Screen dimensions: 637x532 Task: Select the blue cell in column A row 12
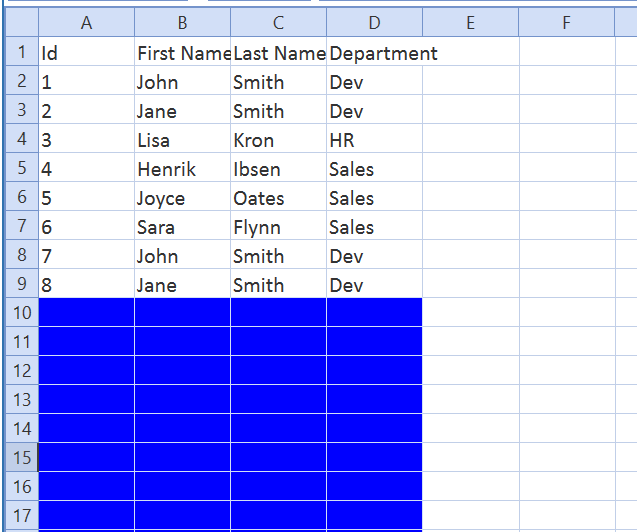[86, 371]
